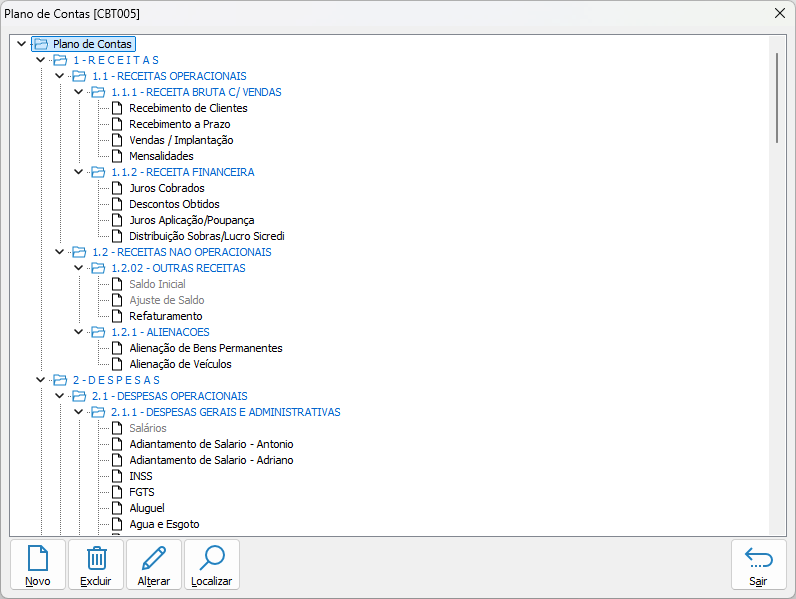Select the Mensalidades account
The image size is (796, 599).
(x=161, y=156)
